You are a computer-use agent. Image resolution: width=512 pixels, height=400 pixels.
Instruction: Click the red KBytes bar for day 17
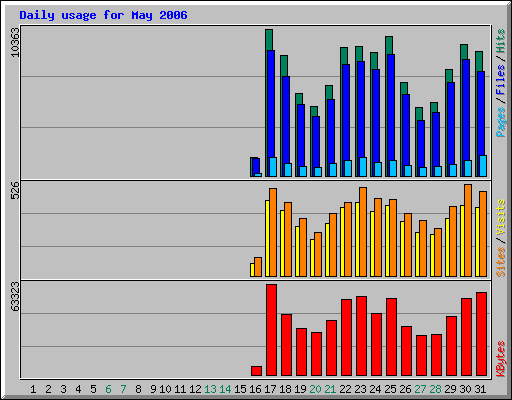click(x=271, y=330)
